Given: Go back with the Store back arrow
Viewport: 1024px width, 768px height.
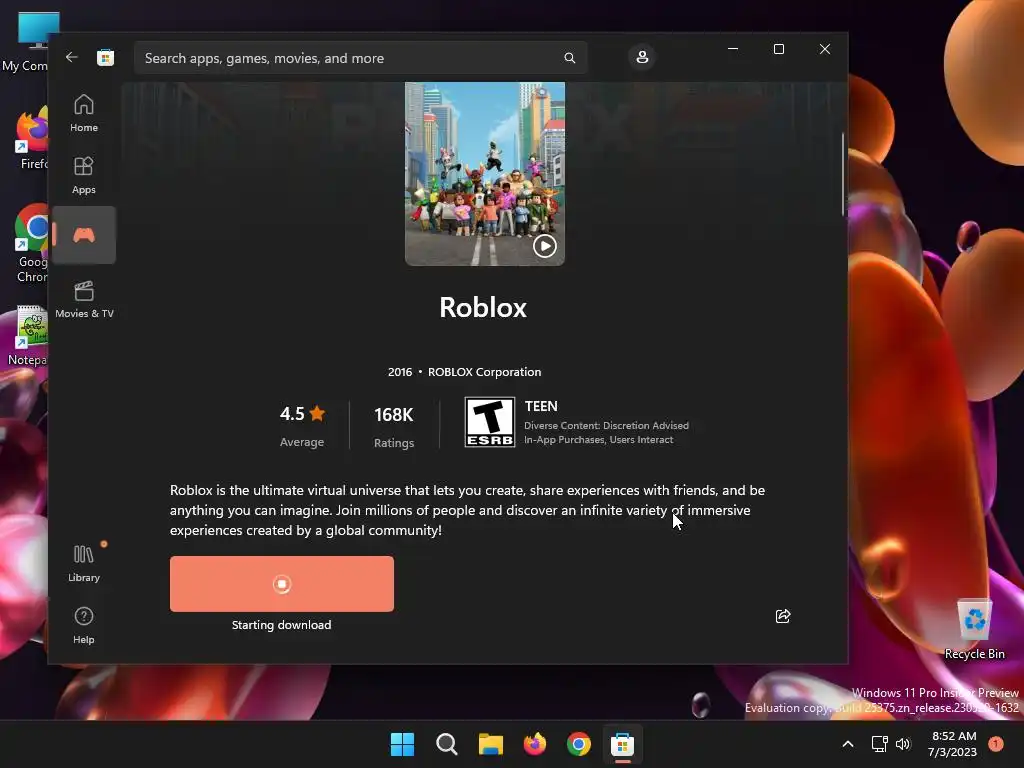Looking at the screenshot, I should coord(72,57).
